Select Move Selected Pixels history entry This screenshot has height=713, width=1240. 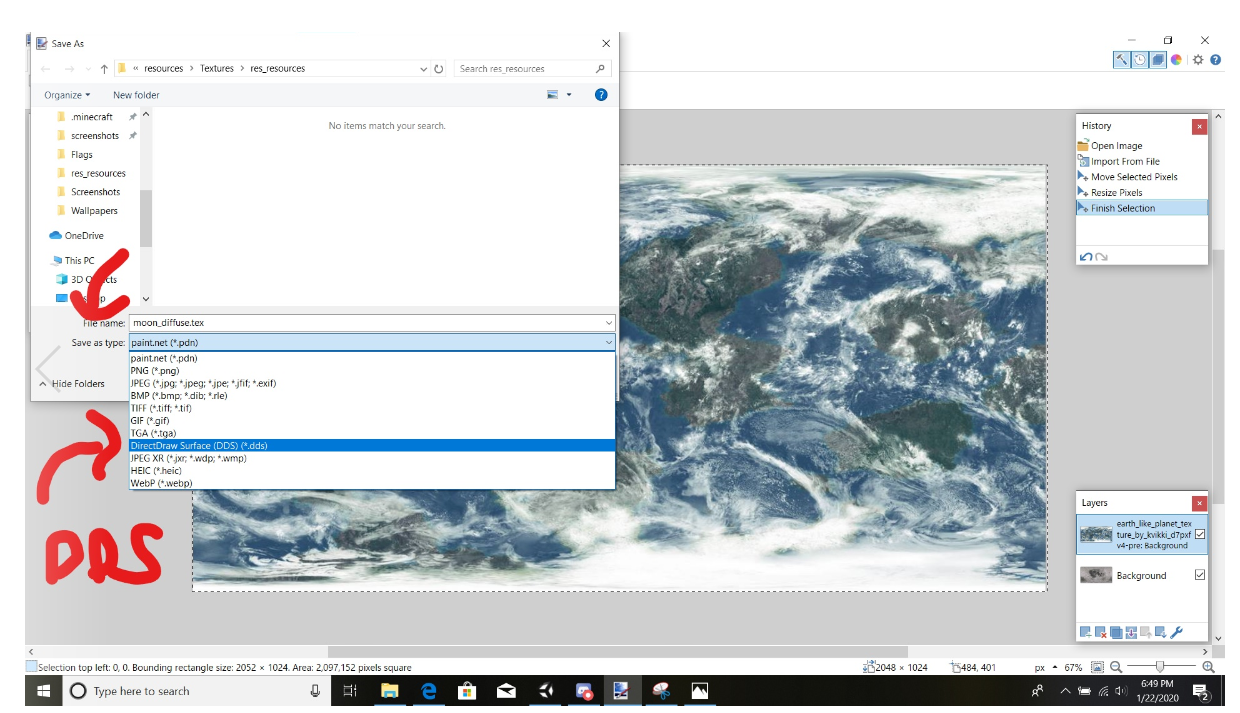coord(1142,177)
